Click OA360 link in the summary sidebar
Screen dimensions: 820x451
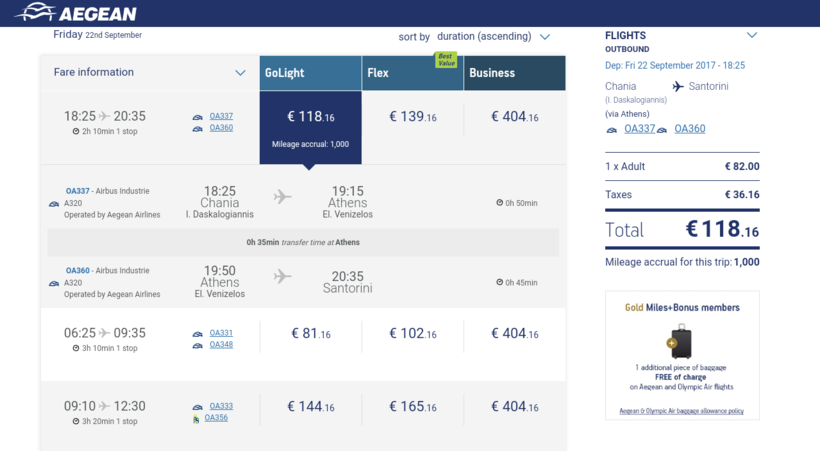pos(689,129)
